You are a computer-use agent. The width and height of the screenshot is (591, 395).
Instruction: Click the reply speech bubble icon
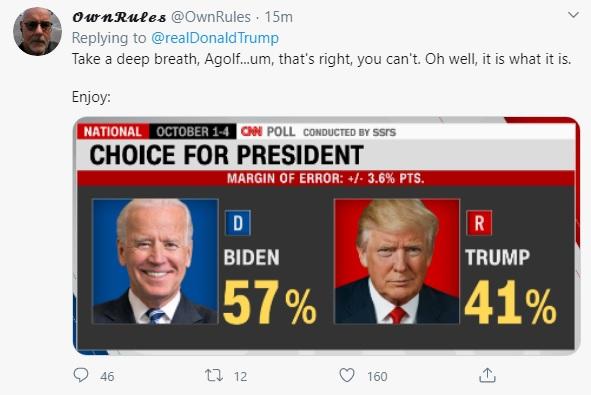pos(81,375)
